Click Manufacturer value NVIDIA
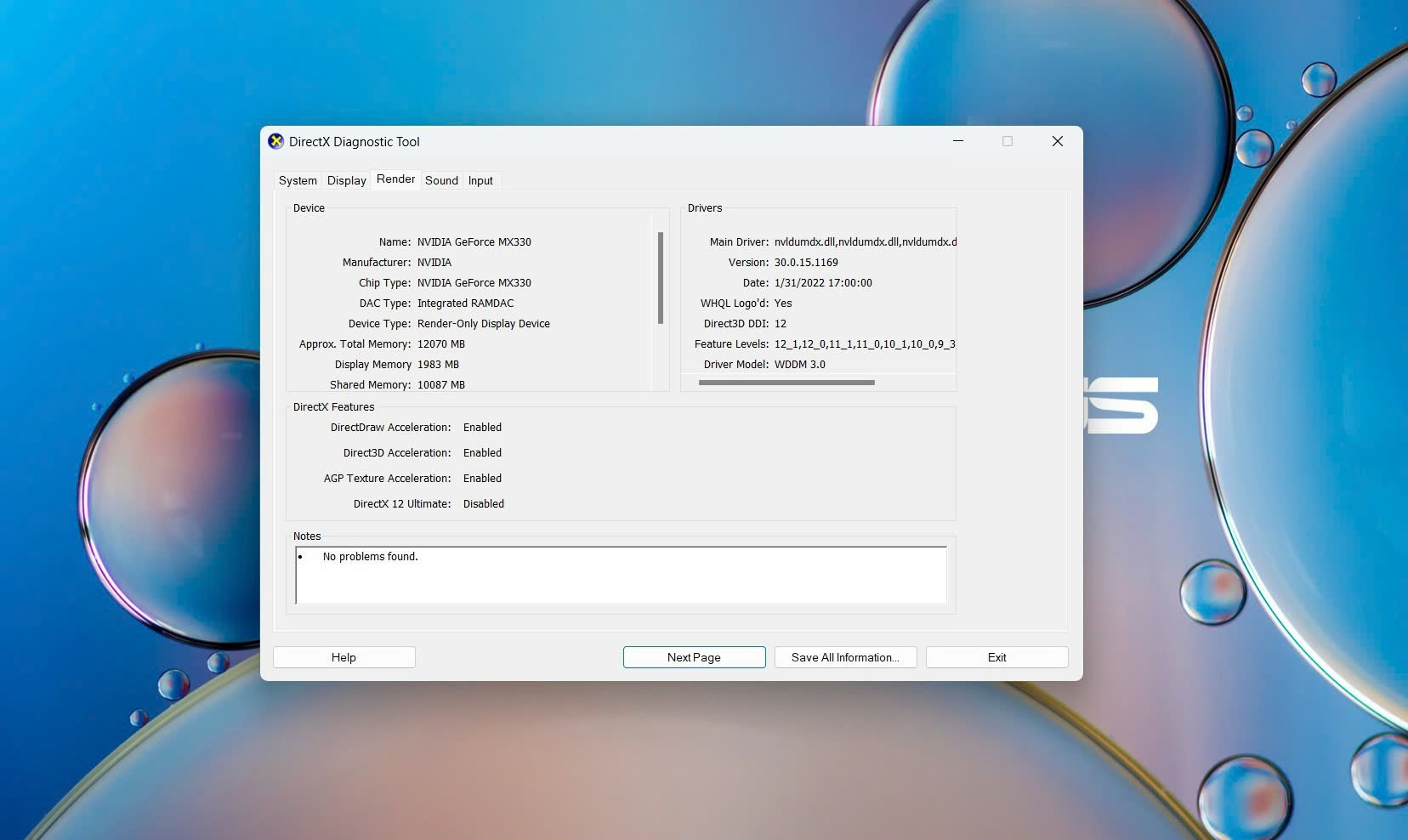The image size is (1408, 840). 434,263
